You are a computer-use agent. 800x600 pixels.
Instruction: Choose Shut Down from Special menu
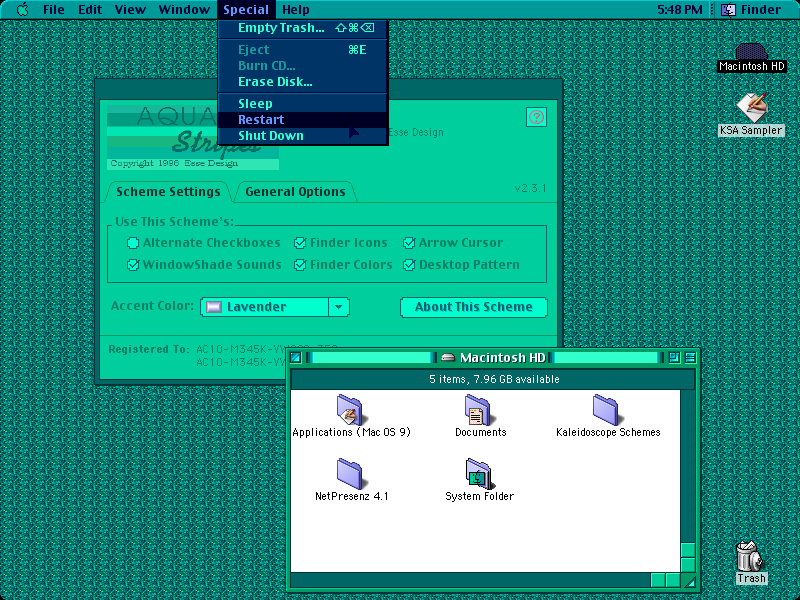[x=303, y=136]
